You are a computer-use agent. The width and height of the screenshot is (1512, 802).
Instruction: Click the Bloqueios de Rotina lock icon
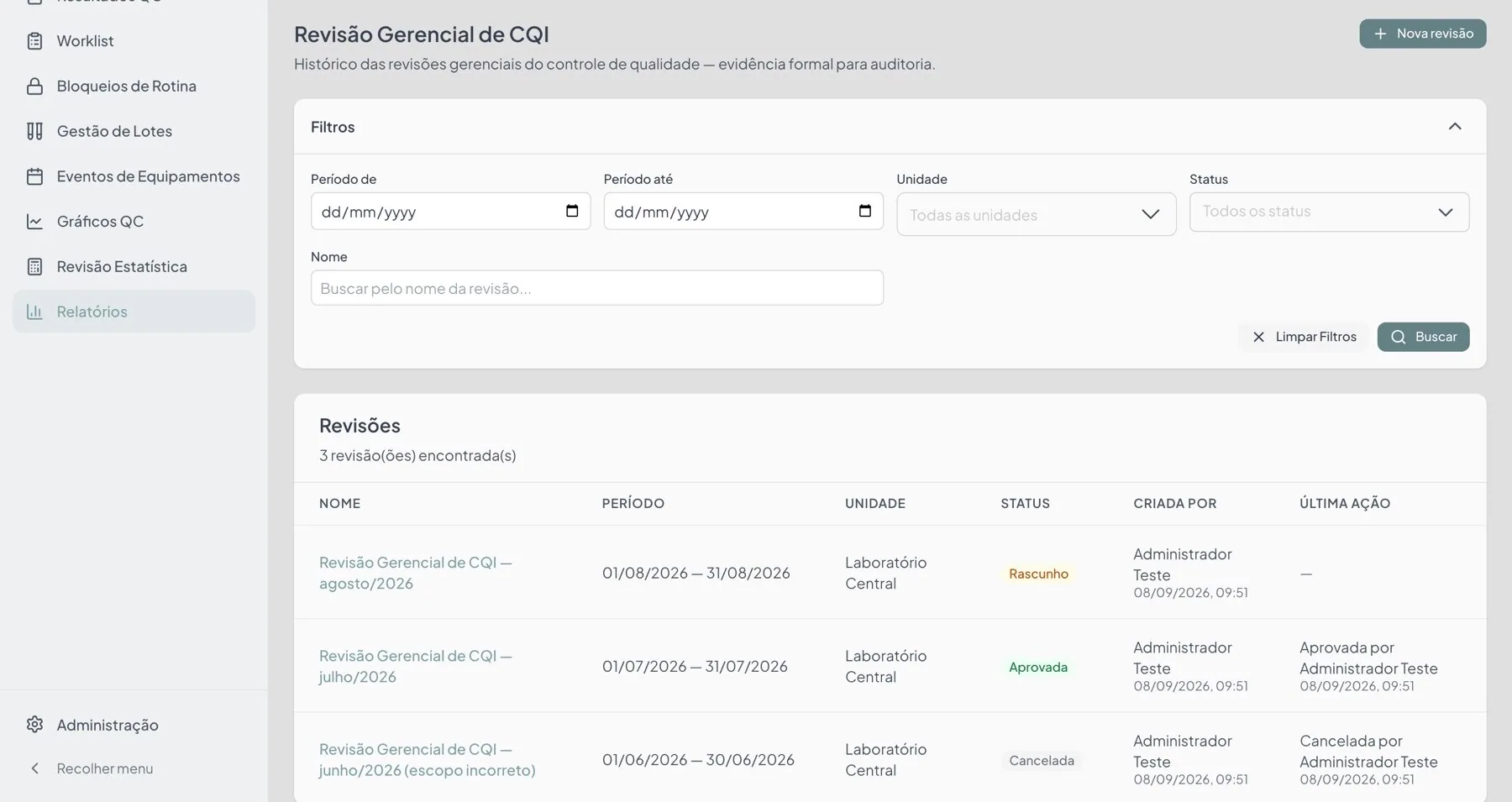34,86
